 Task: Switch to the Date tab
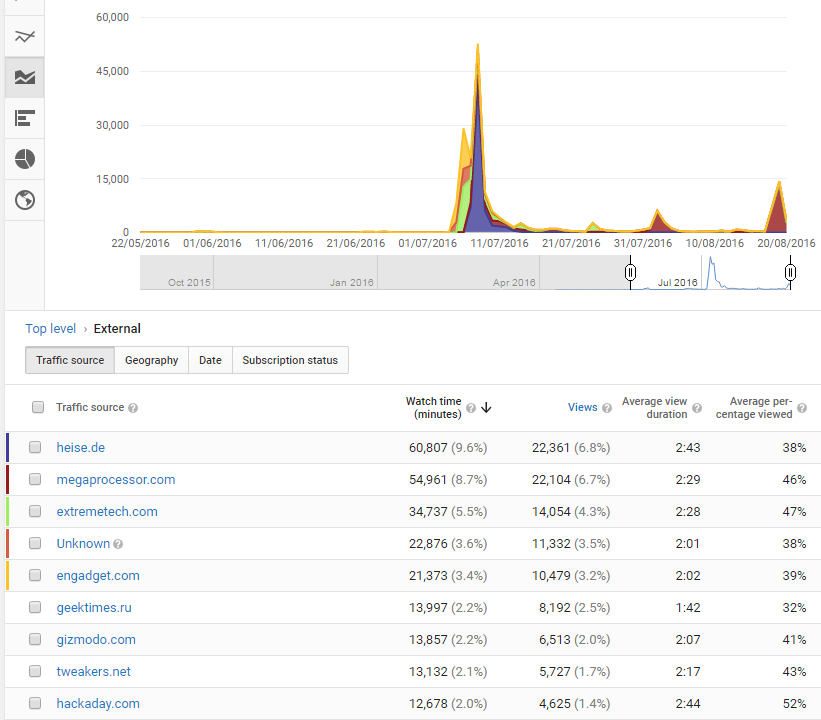tap(210, 360)
